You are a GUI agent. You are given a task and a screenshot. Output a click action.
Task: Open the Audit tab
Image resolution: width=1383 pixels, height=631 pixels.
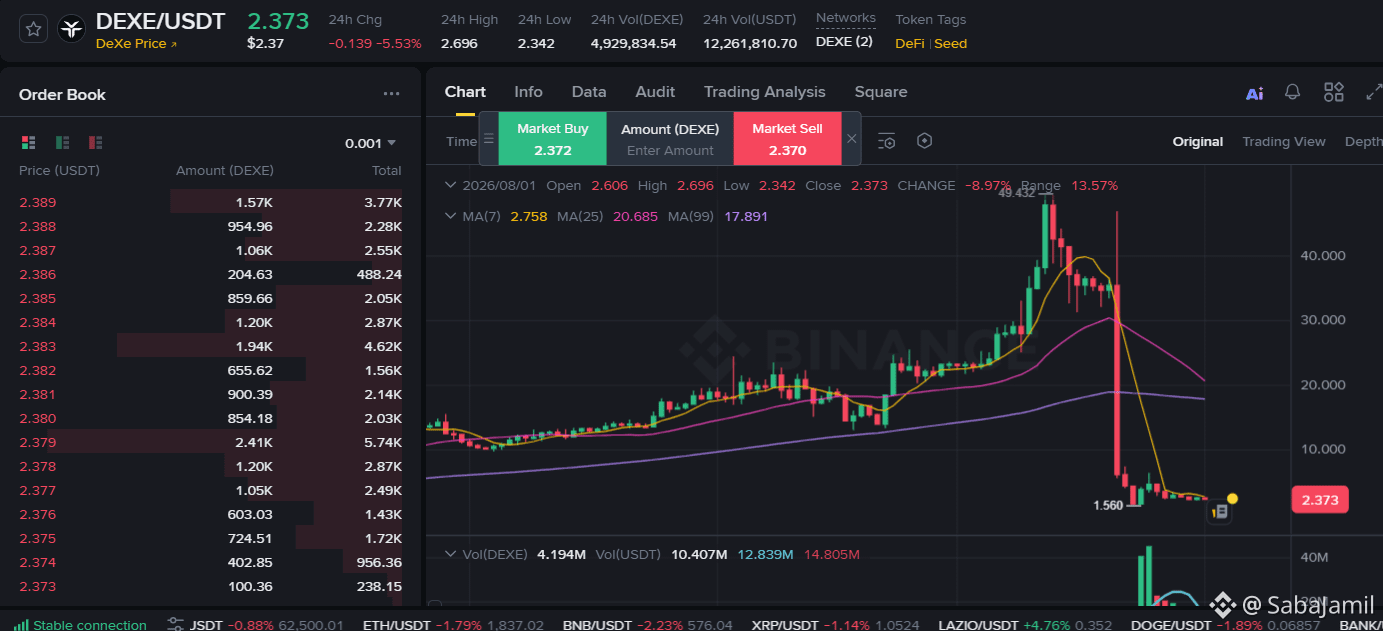point(655,92)
